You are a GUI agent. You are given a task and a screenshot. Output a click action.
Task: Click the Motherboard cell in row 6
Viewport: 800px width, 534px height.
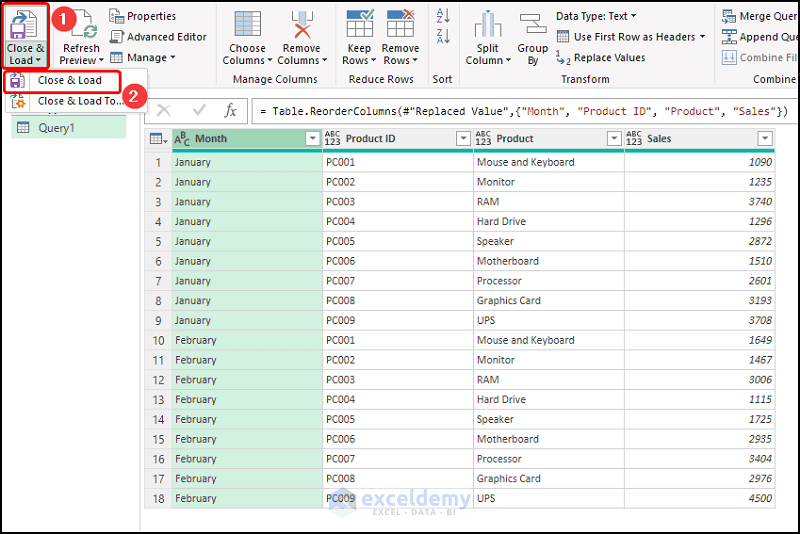pos(548,261)
